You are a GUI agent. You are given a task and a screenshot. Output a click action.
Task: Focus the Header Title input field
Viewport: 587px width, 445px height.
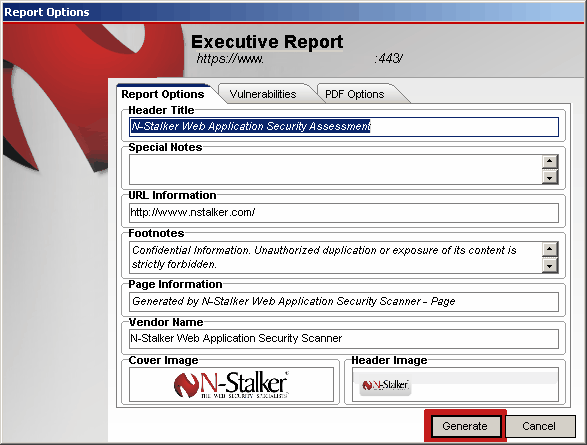[344, 127]
